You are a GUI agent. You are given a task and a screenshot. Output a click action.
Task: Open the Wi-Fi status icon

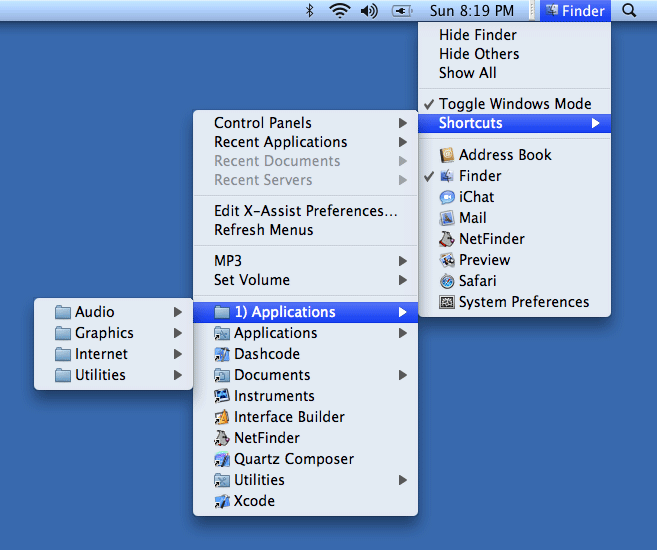(340, 11)
